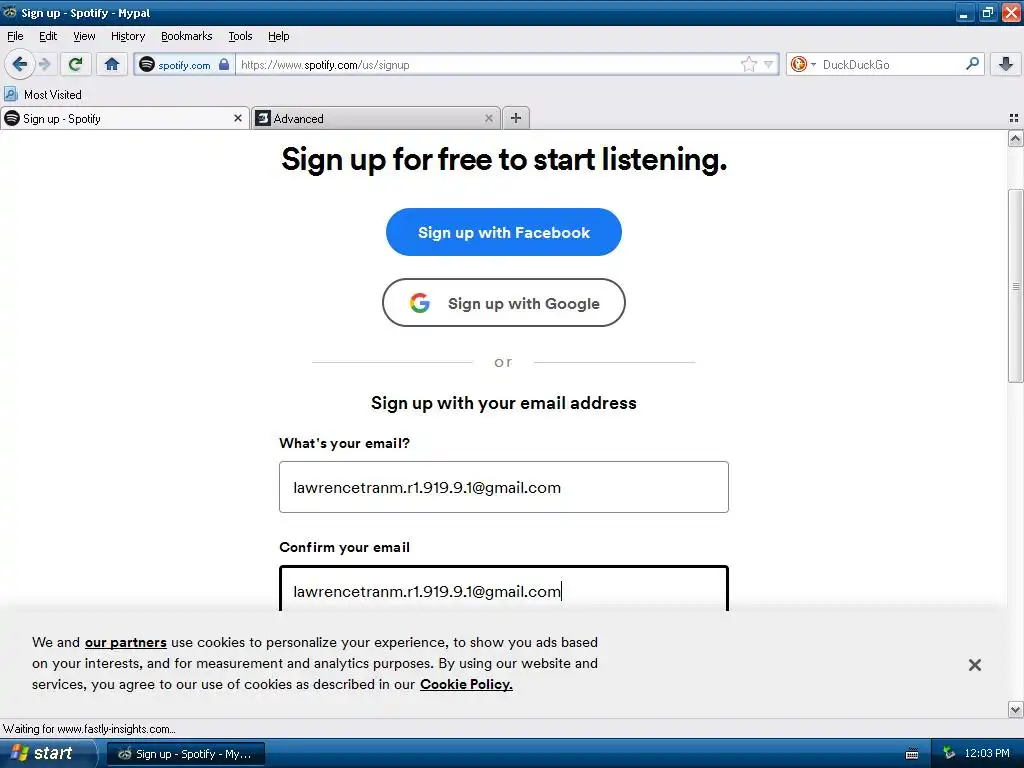This screenshot has height=768, width=1024.
Task: Click the search magnifier icon
Action: tap(972, 64)
